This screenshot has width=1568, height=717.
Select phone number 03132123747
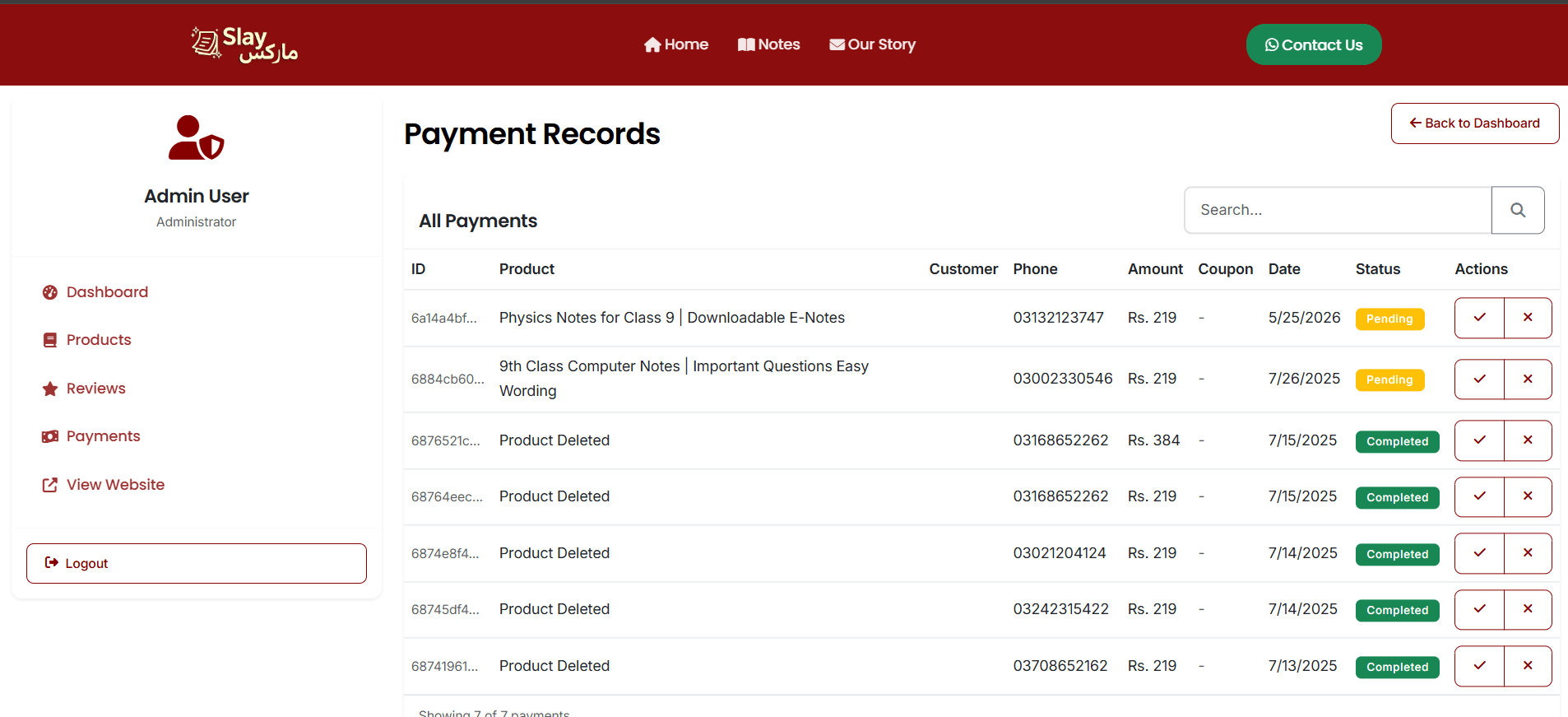point(1058,318)
